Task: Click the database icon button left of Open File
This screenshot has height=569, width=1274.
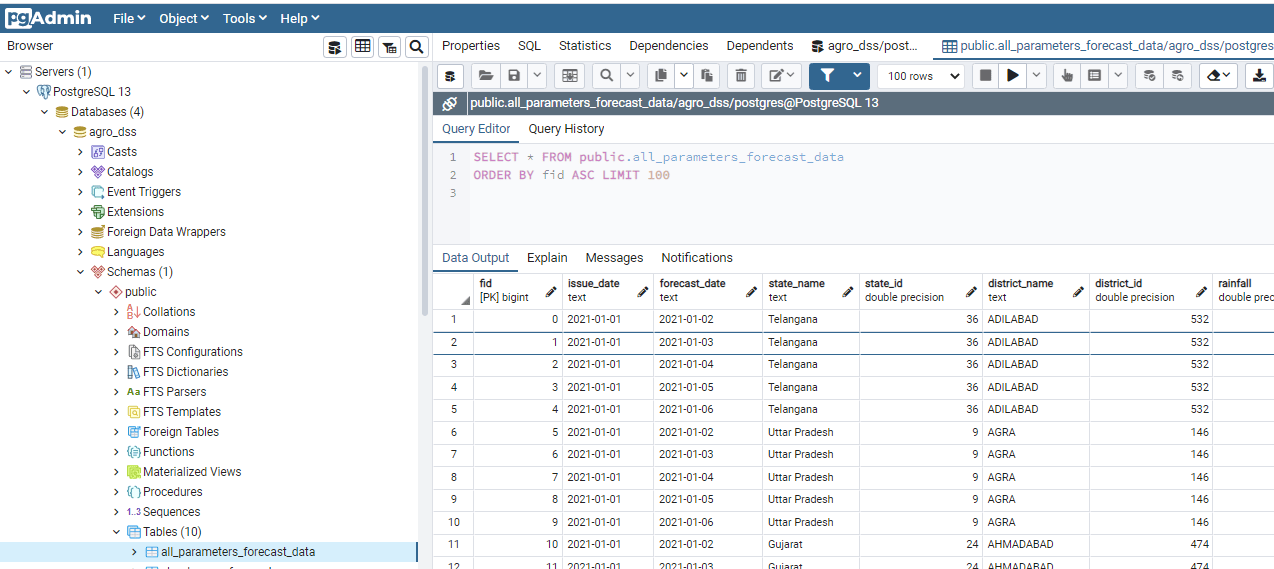Action: click(450, 75)
